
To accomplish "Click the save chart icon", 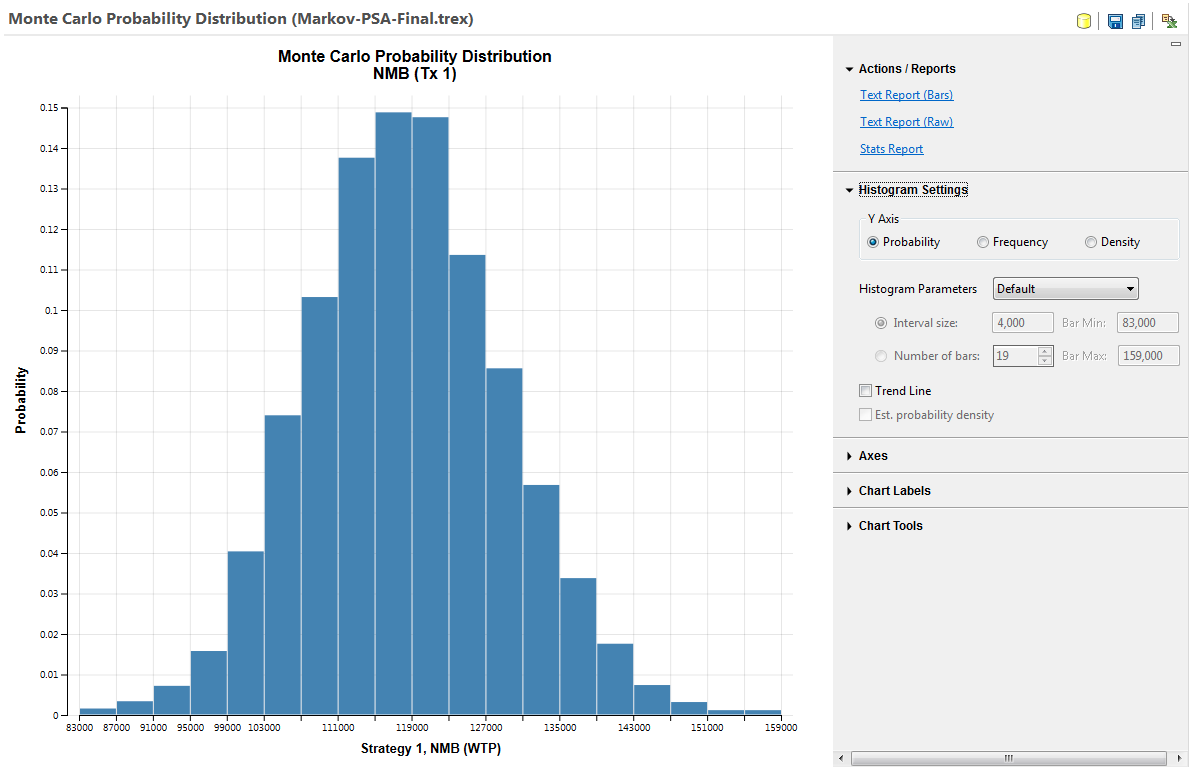I will [x=1115, y=20].
